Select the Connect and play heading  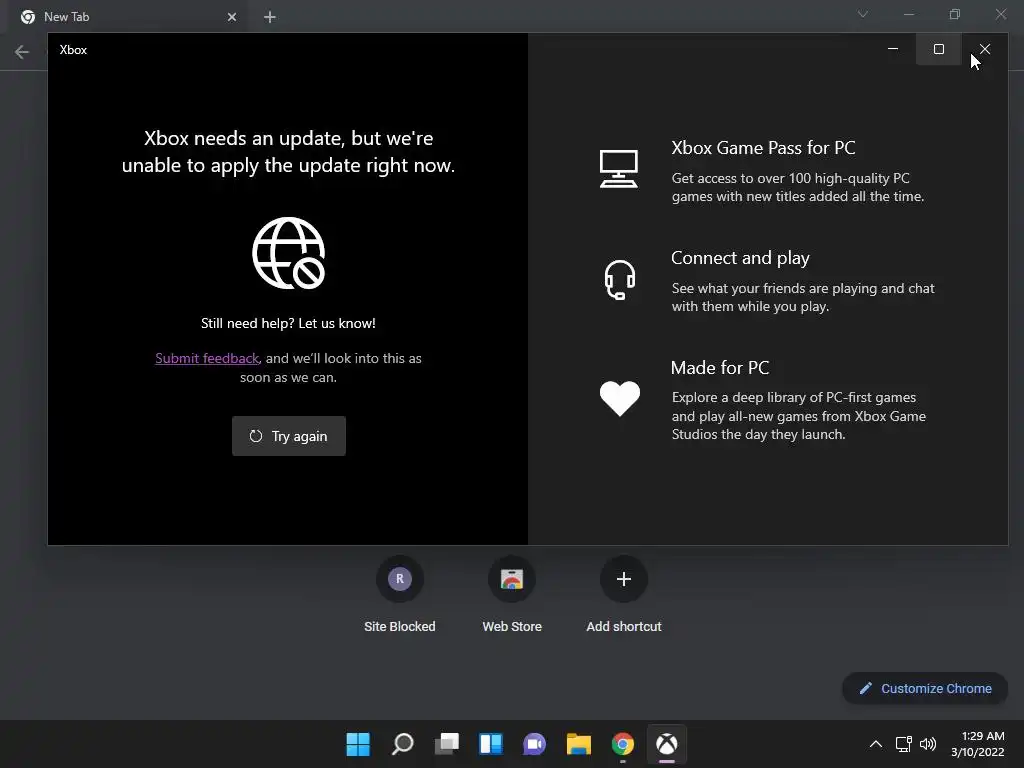tap(740, 258)
